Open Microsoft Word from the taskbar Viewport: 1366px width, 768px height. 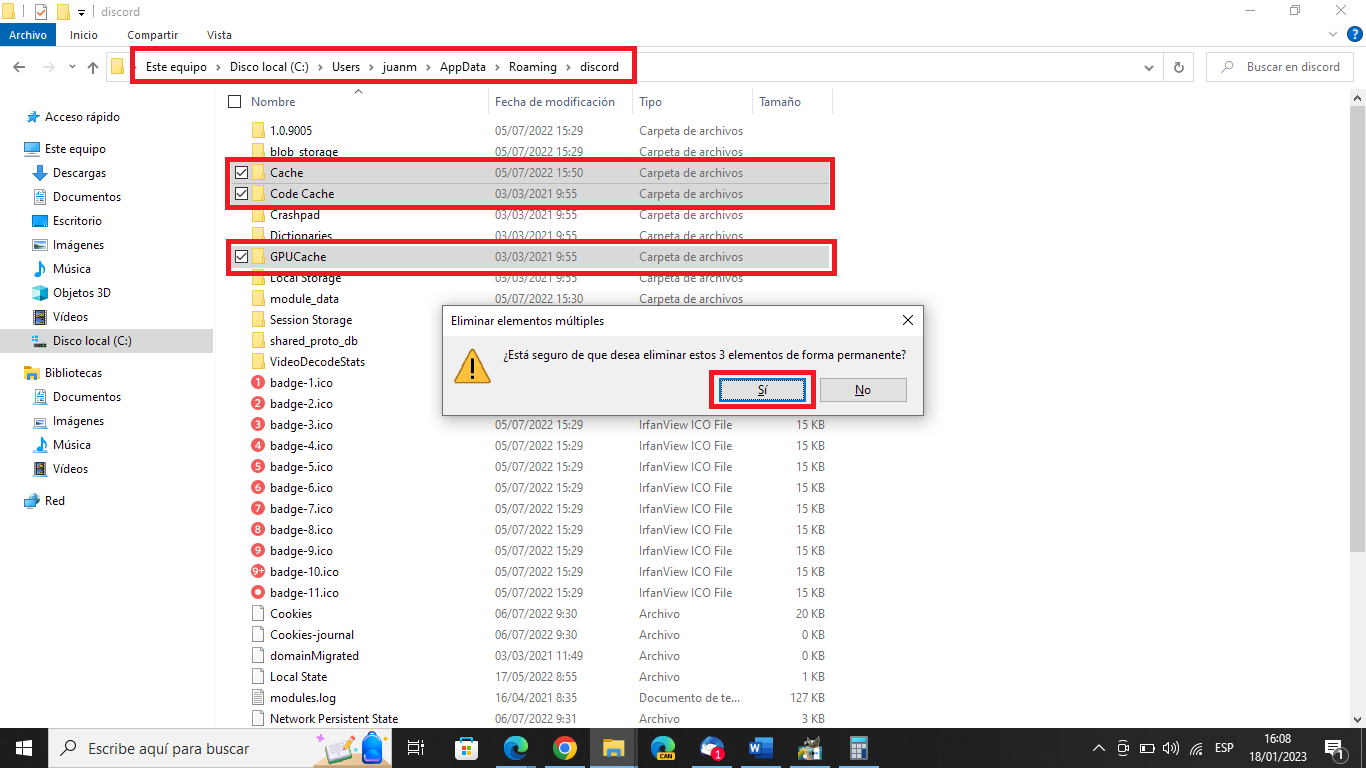click(x=761, y=747)
